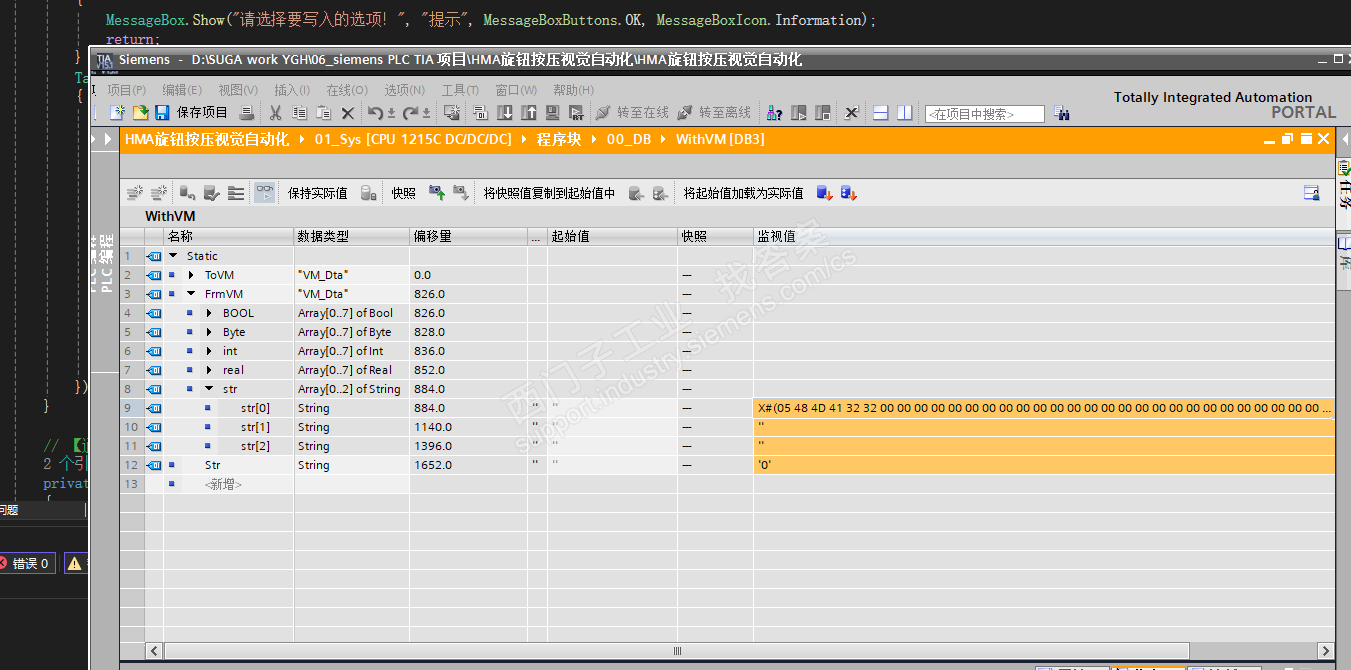The width and height of the screenshot is (1351, 670).
Task: Click the New project icon in toolbar
Action: (x=117, y=113)
